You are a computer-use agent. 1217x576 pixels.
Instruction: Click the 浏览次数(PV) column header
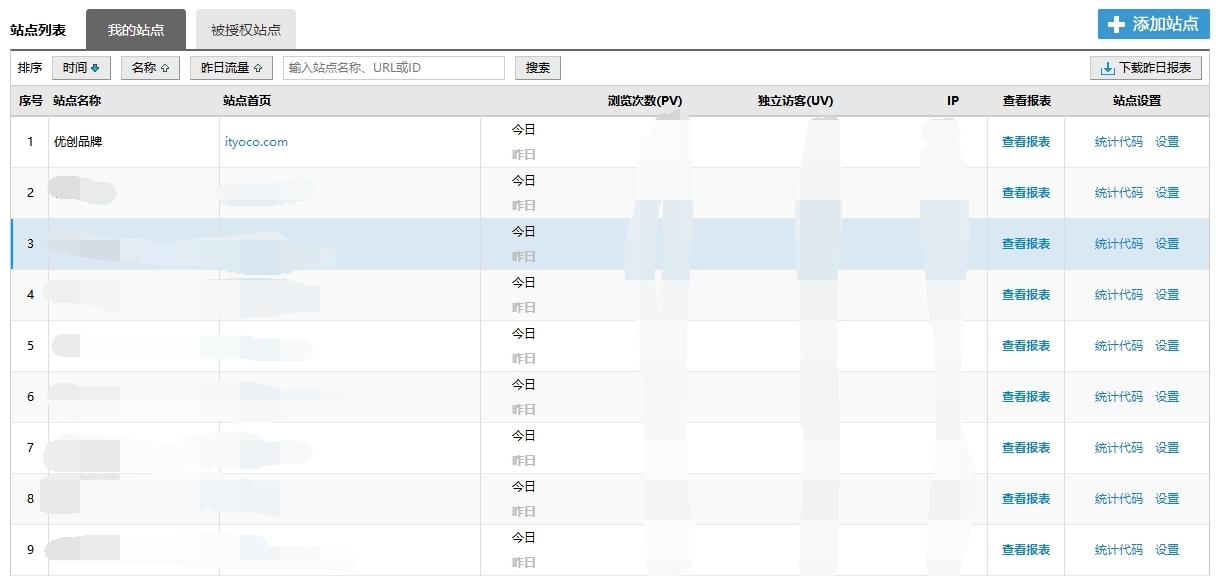tap(645, 101)
